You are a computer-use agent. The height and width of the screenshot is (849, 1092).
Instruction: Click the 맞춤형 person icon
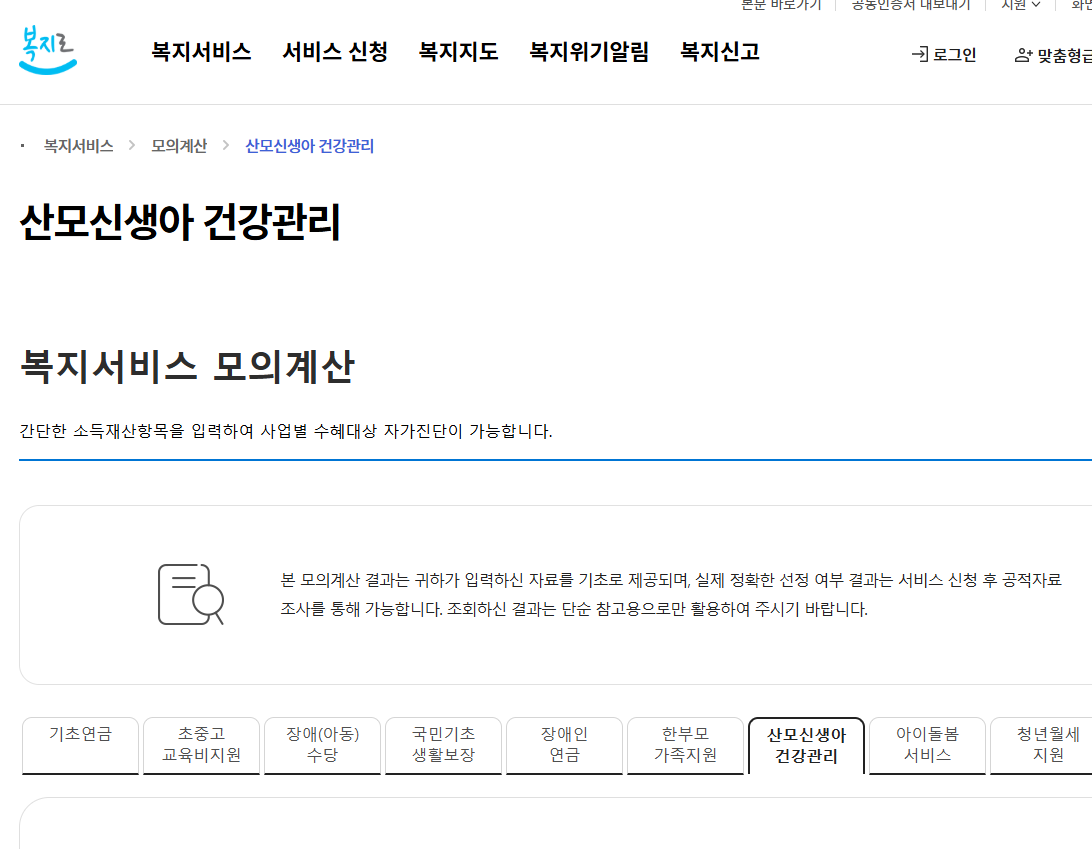pyautogui.click(x=1023, y=55)
